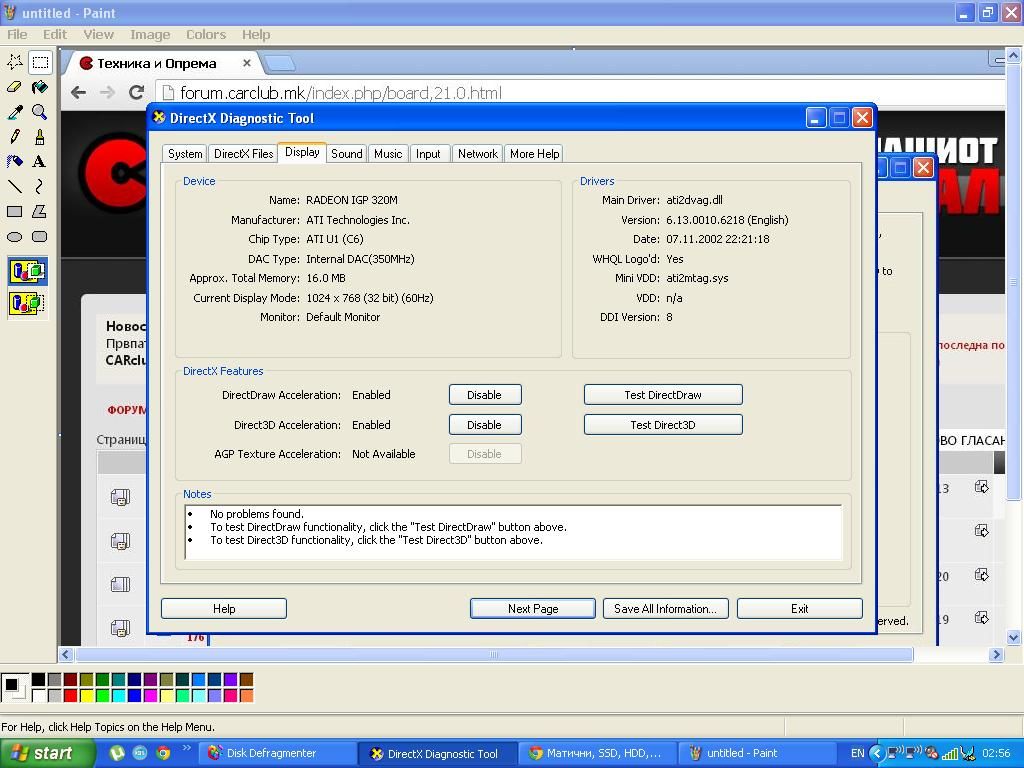Click the browser address bar URL
The width and height of the screenshot is (1024, 768).
pos(341,93)
